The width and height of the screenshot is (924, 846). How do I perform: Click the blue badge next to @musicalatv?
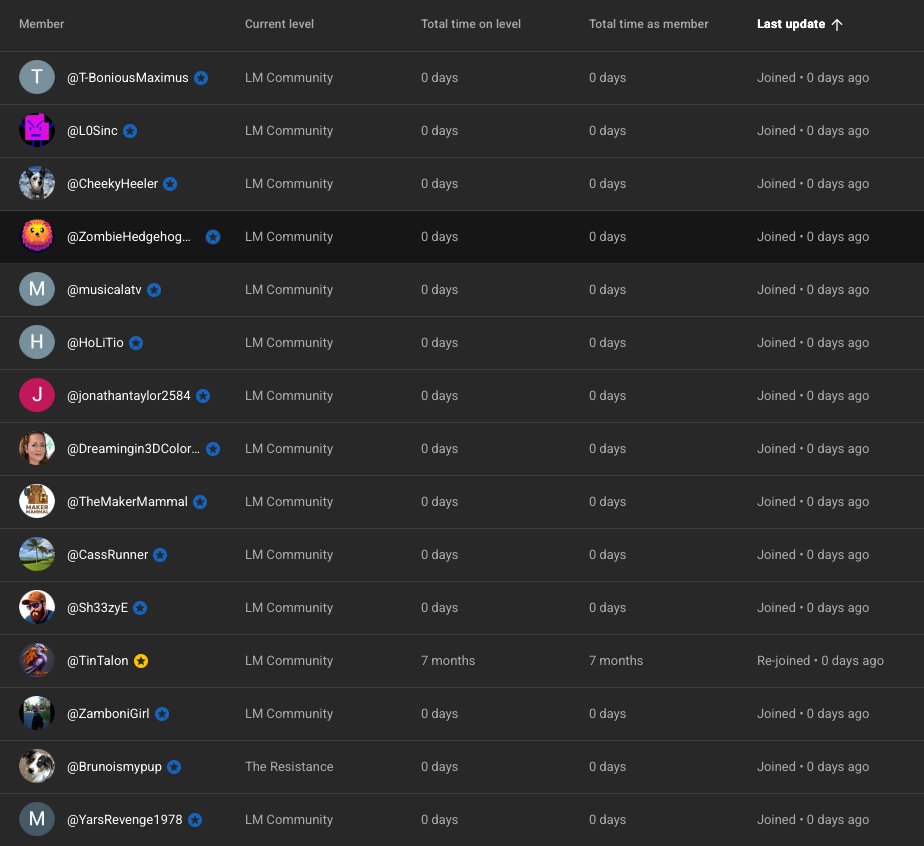(x=154, y=290)
